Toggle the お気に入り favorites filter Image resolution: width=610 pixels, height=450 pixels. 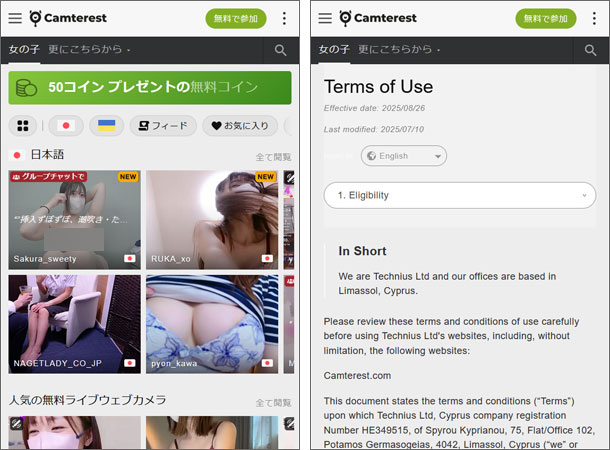coord(240,126)
